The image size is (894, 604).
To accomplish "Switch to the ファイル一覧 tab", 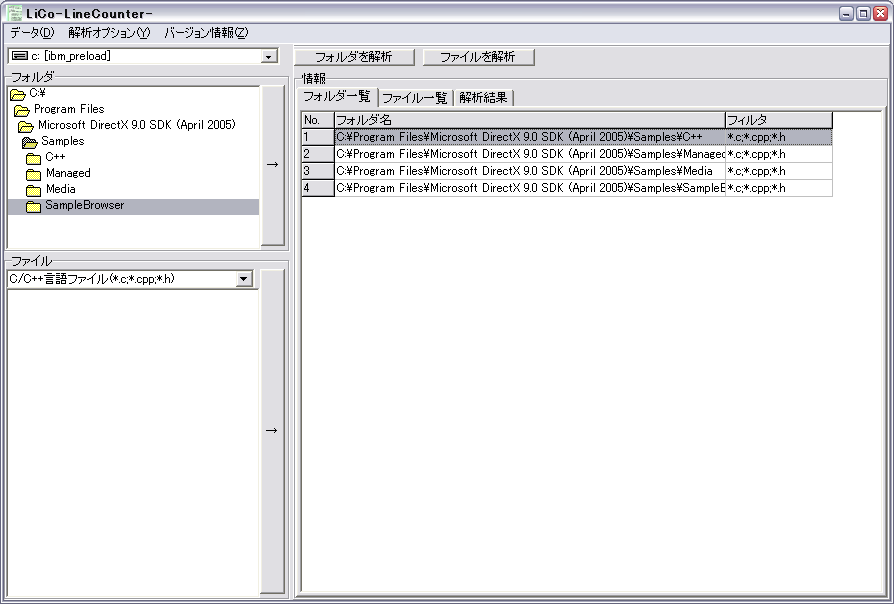I will pos(415,98).
